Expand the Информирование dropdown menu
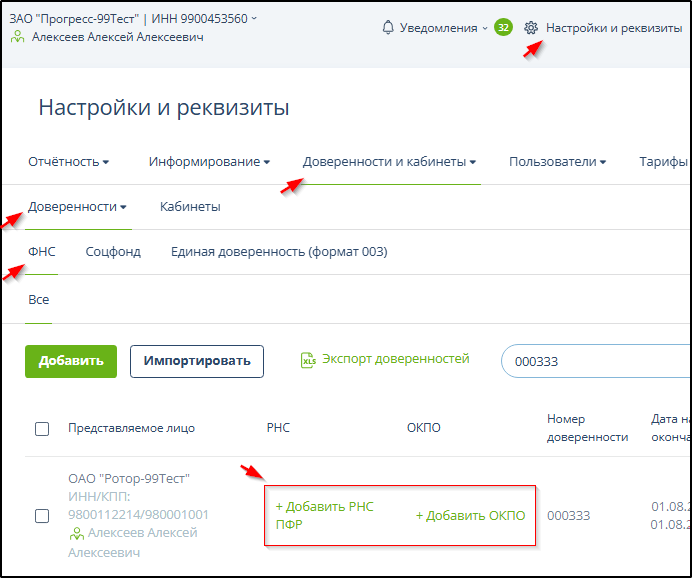692x578 pixels. point(209,162)
